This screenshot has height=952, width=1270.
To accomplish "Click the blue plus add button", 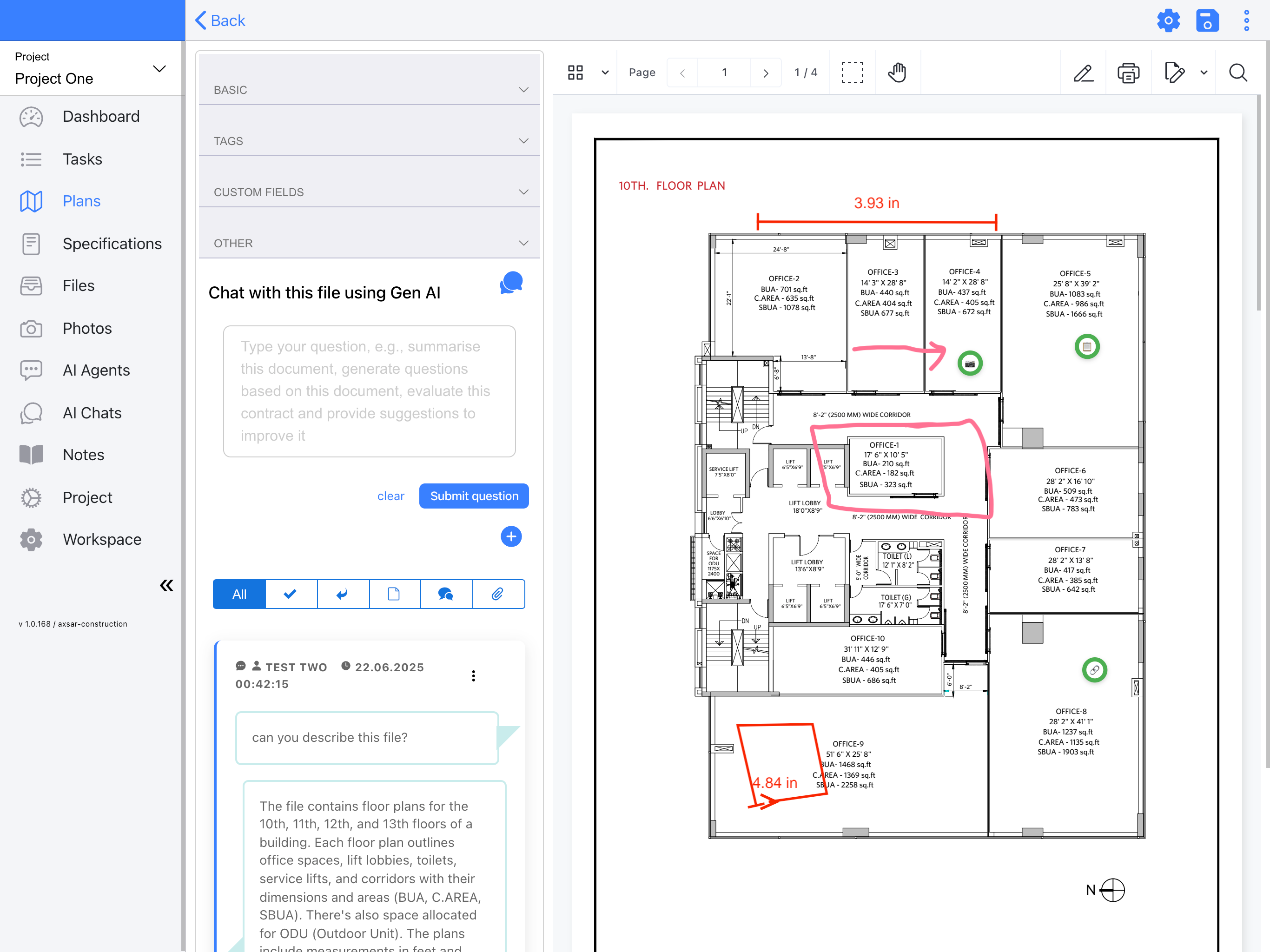I will (511, 536).
